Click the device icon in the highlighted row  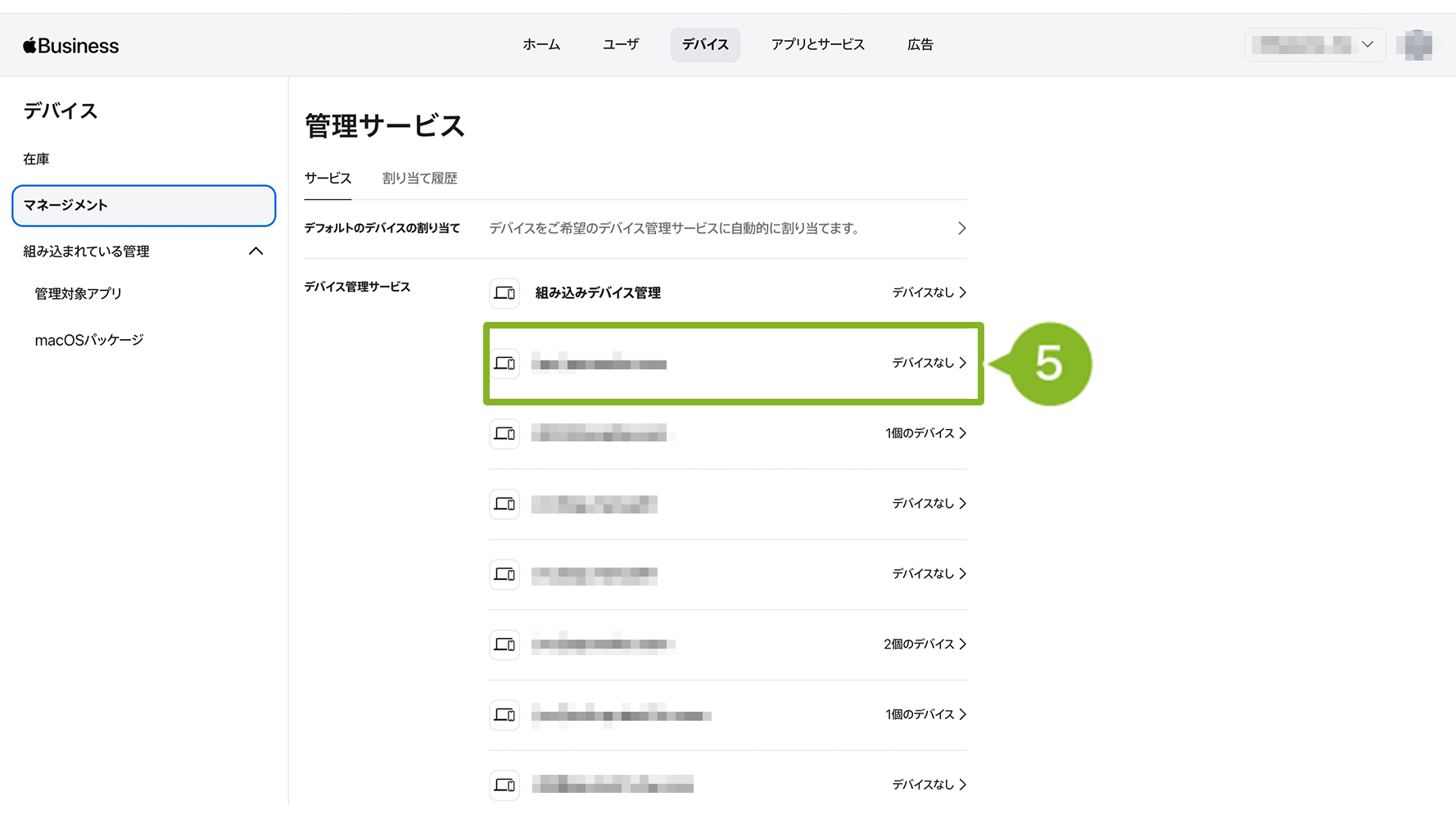click(504, 363)
